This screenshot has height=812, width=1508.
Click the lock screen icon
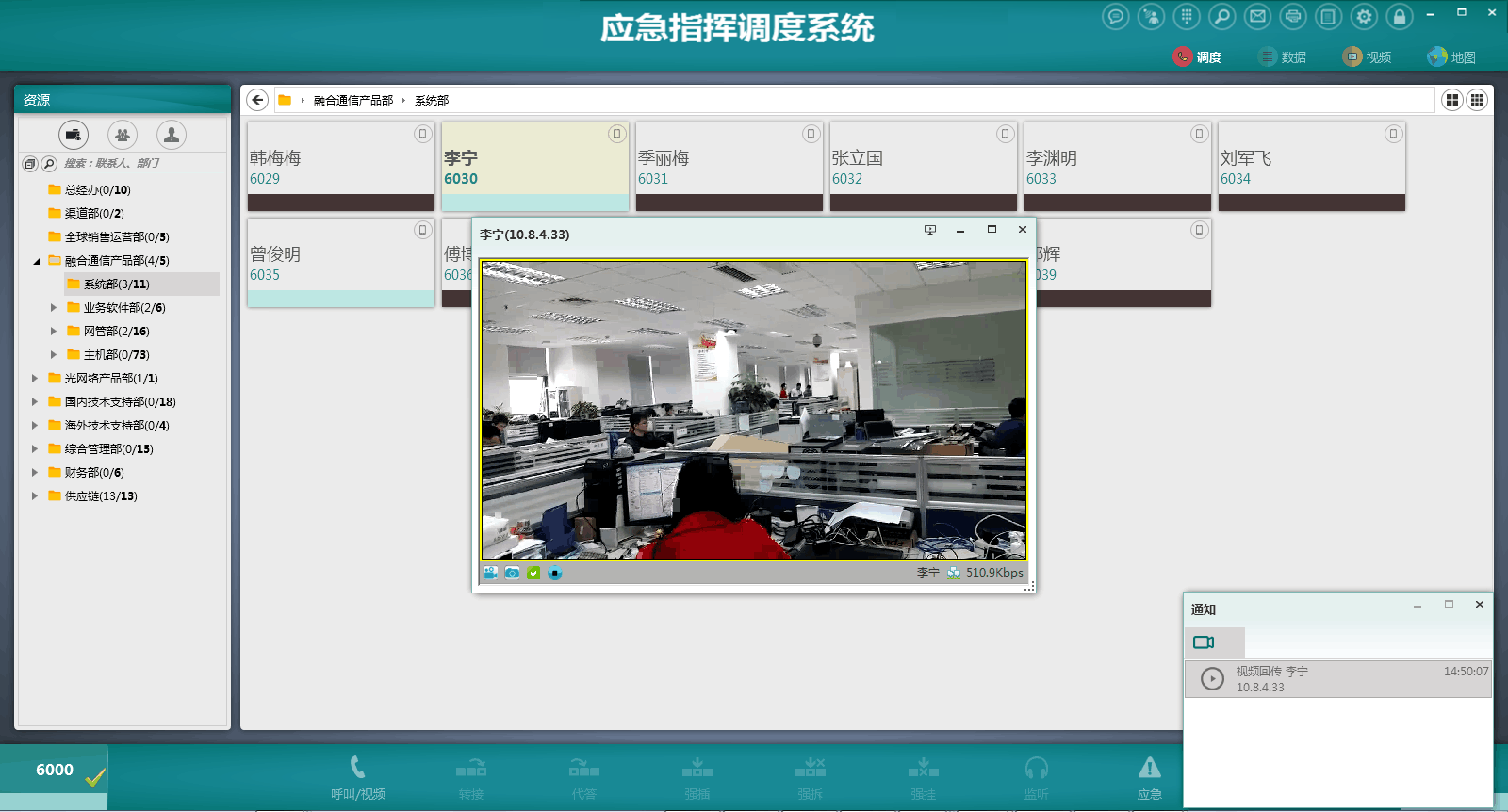point(1400,16)
